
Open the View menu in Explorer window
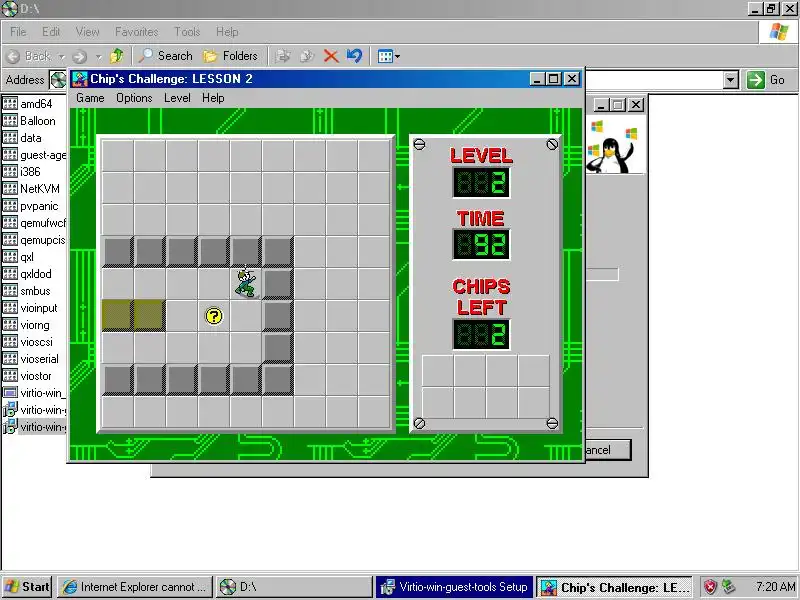tap(87, 32)
